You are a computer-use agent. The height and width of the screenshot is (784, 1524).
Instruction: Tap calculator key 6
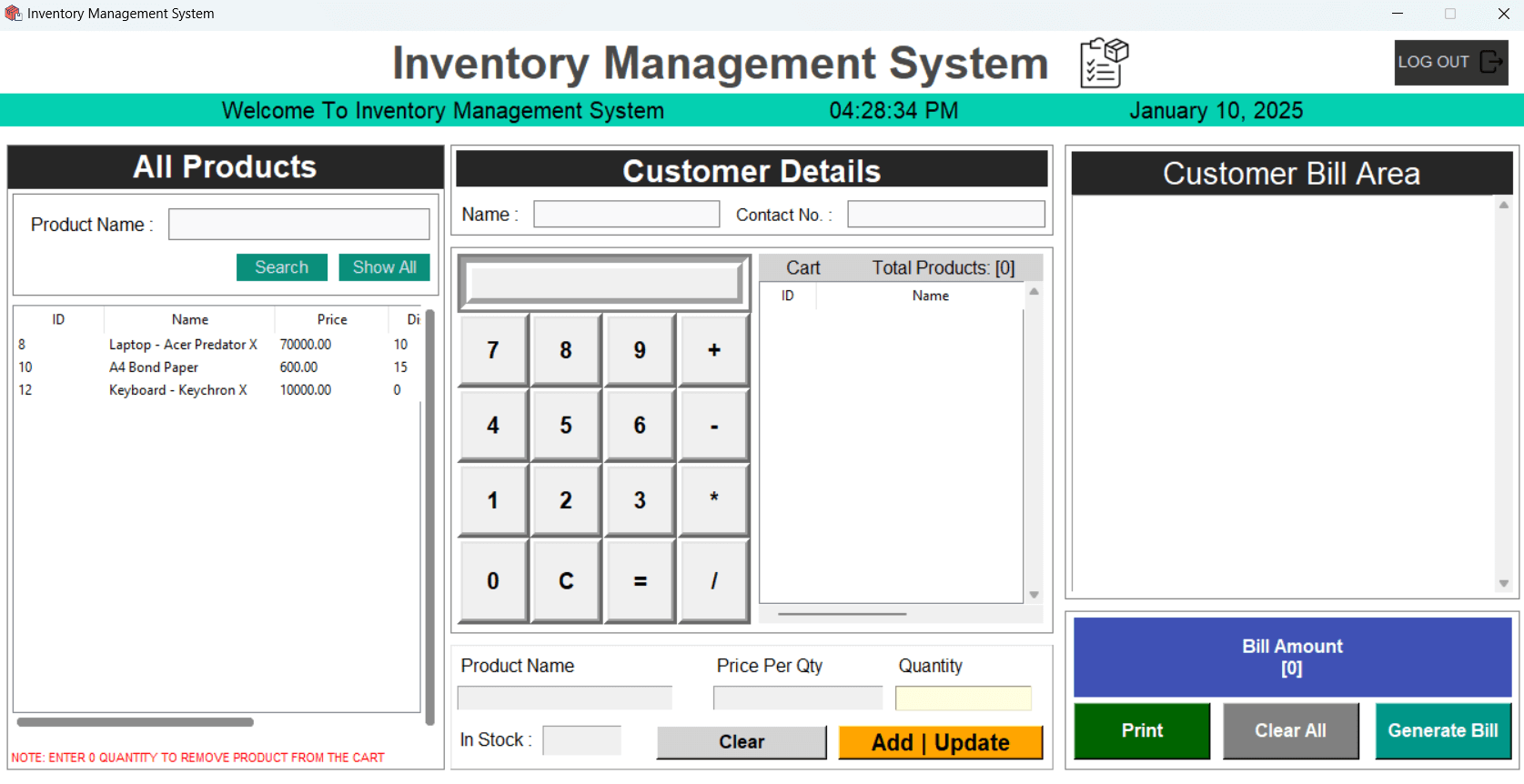(x=640, y=425)
